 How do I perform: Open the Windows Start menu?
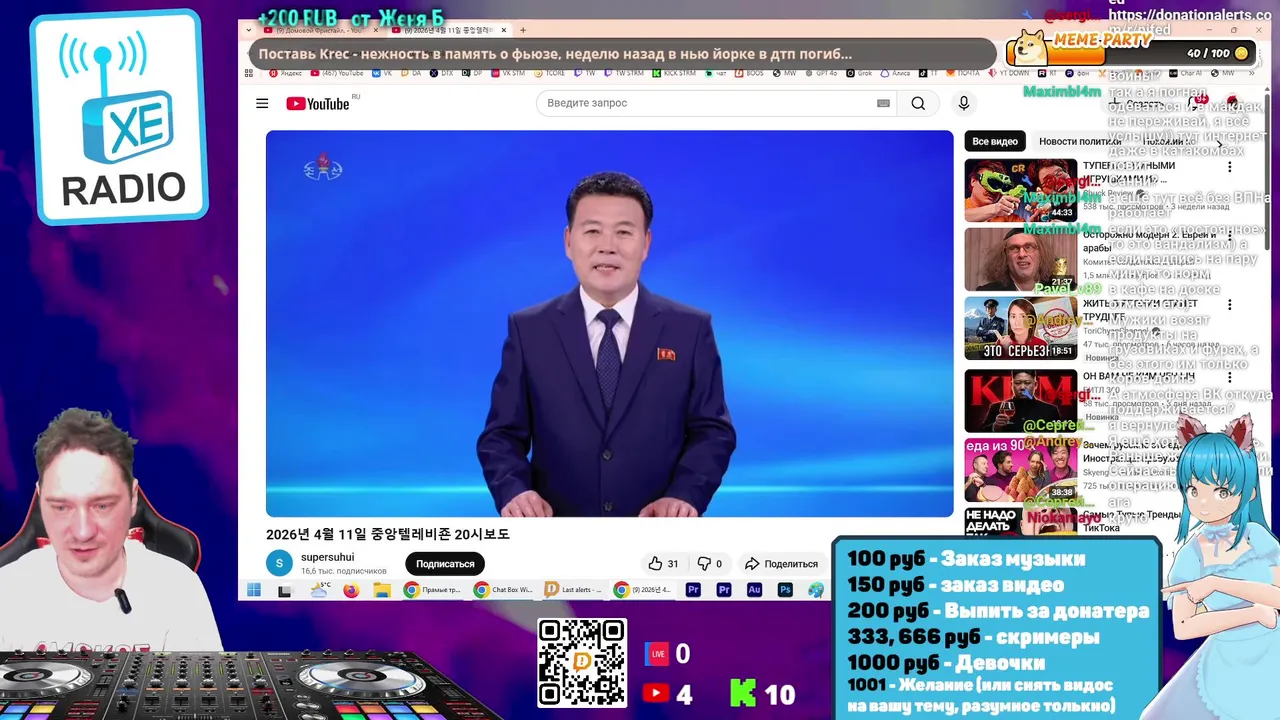click(254, 590)
